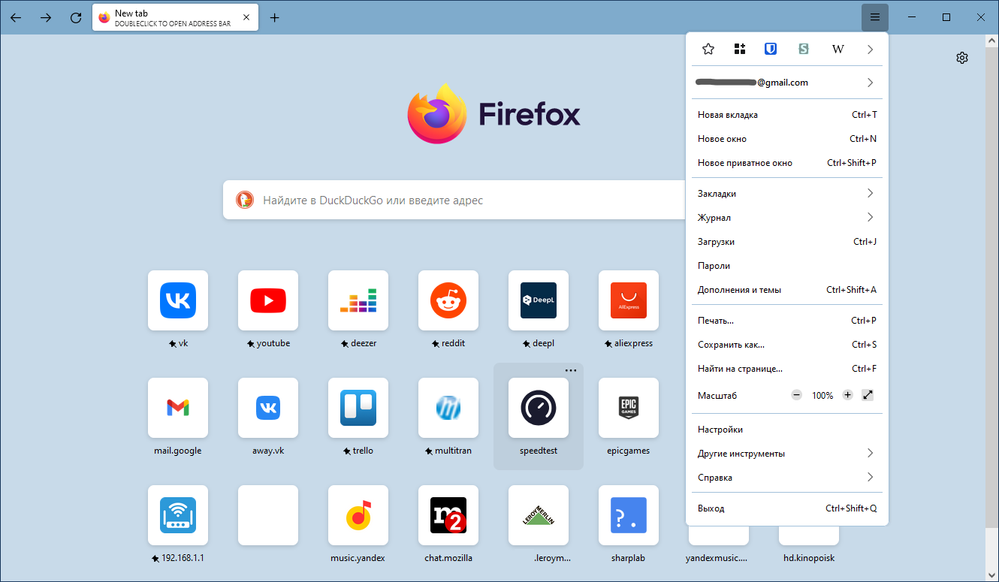Open the extensions grid icon in menu
This screenshot has height=582, width=999.
click(x=740, y=49)
